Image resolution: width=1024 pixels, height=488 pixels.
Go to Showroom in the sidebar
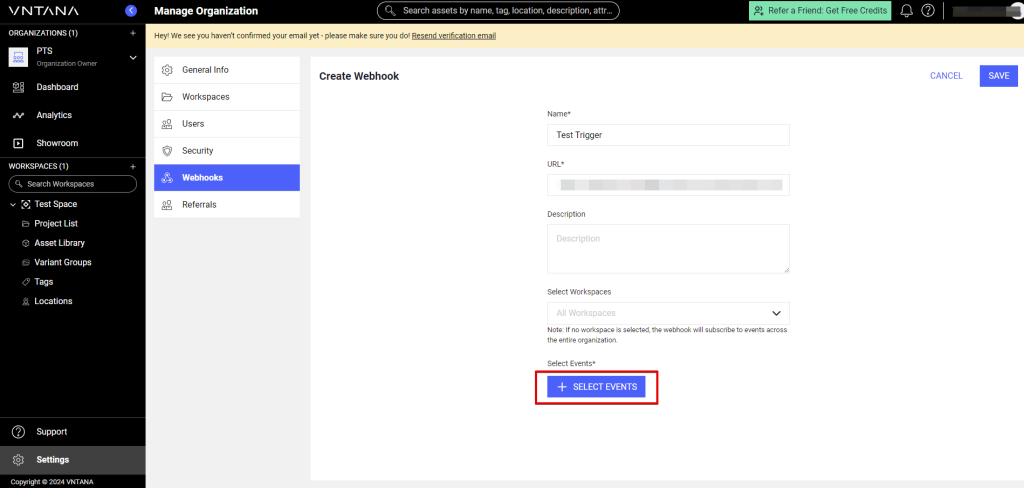pyautogui.click(x=57, y=143)
